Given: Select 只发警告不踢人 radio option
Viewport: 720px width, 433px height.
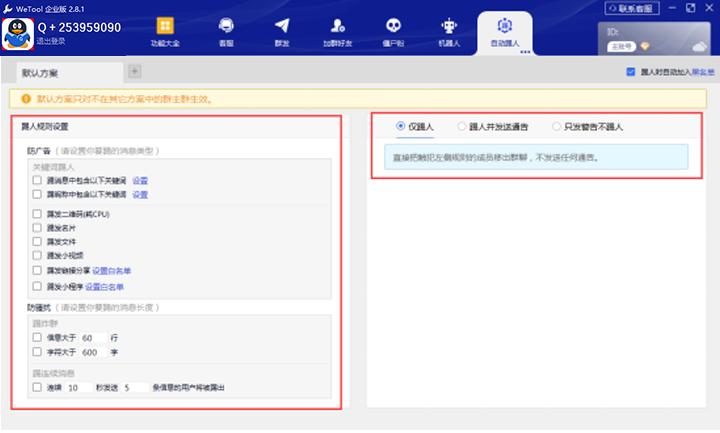Looking at the screenshot, I should (556, 126).
